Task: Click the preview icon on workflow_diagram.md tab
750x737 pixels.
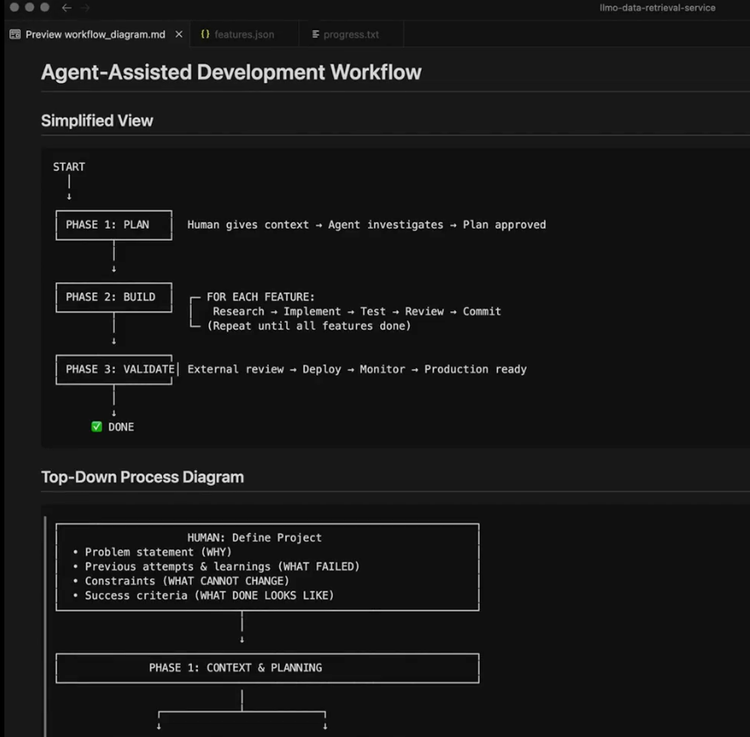Action: click(x=15, y=34)
